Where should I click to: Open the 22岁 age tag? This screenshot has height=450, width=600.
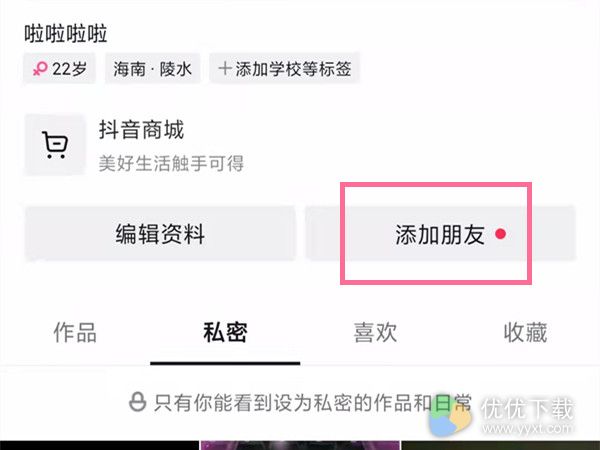[59, 69]
